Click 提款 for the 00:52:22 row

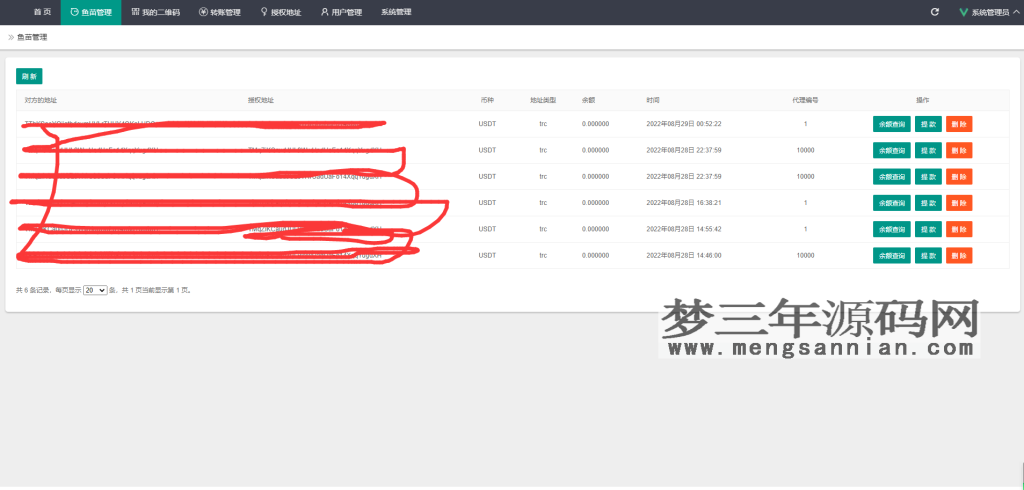point(928,124)
